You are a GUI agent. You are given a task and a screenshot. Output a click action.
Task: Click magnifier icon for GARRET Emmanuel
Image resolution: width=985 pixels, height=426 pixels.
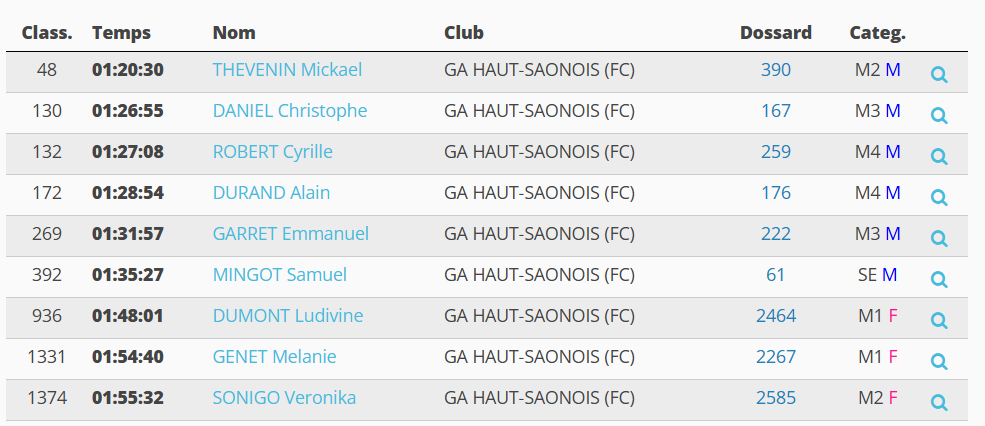[x=939, y=238]
